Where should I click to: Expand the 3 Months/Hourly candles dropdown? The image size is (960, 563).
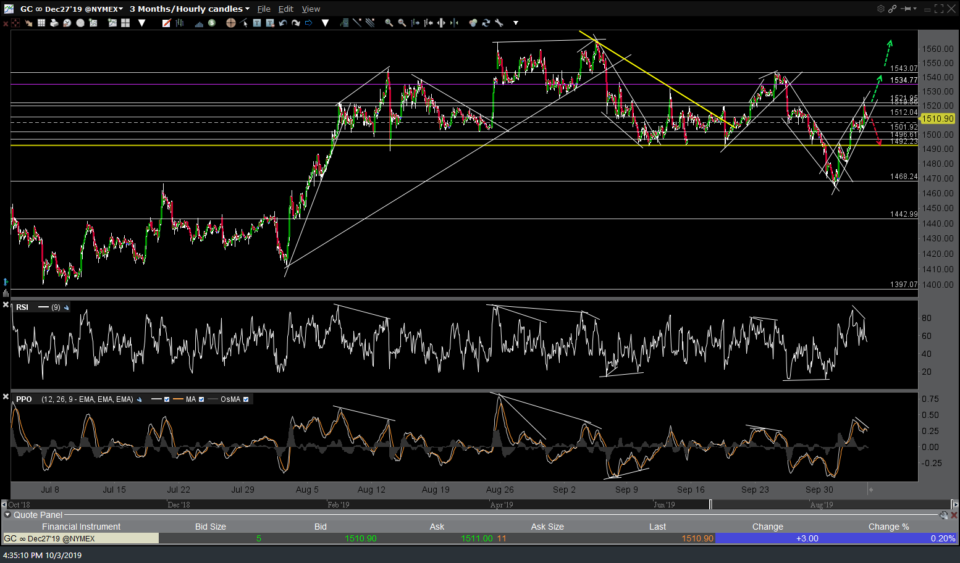point(189,9)
